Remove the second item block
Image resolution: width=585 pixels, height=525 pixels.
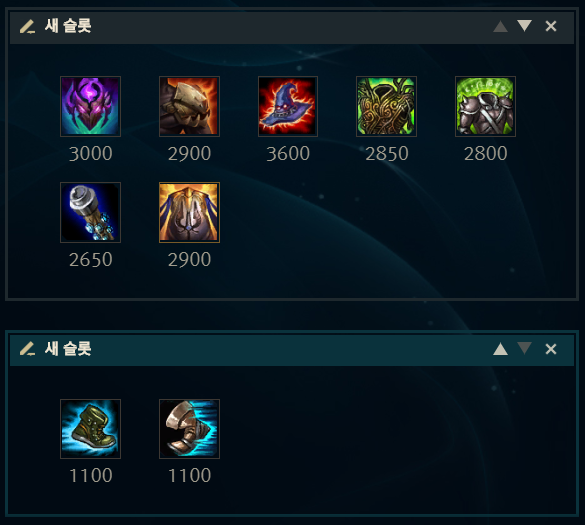551,349
